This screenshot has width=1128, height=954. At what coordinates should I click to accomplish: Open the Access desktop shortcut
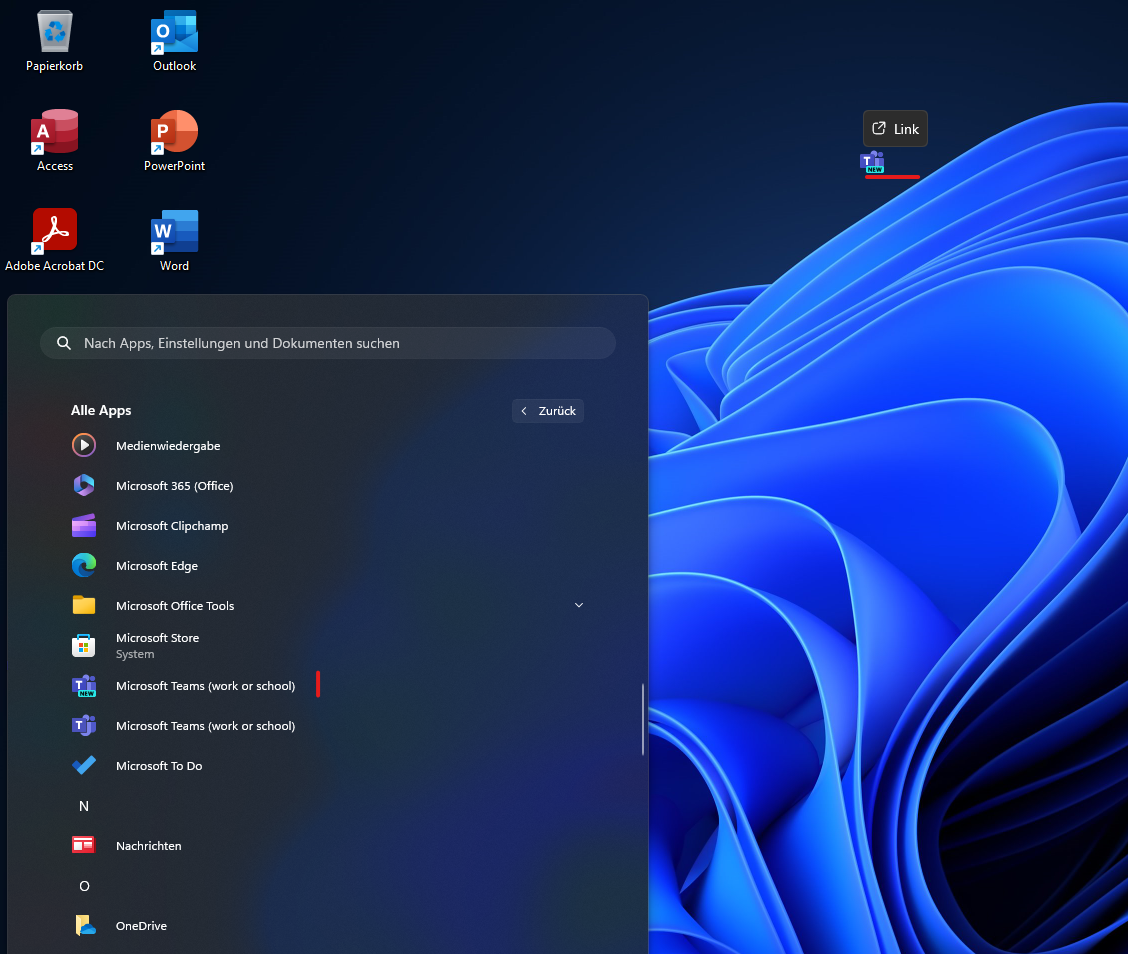[x=55, y=132]
